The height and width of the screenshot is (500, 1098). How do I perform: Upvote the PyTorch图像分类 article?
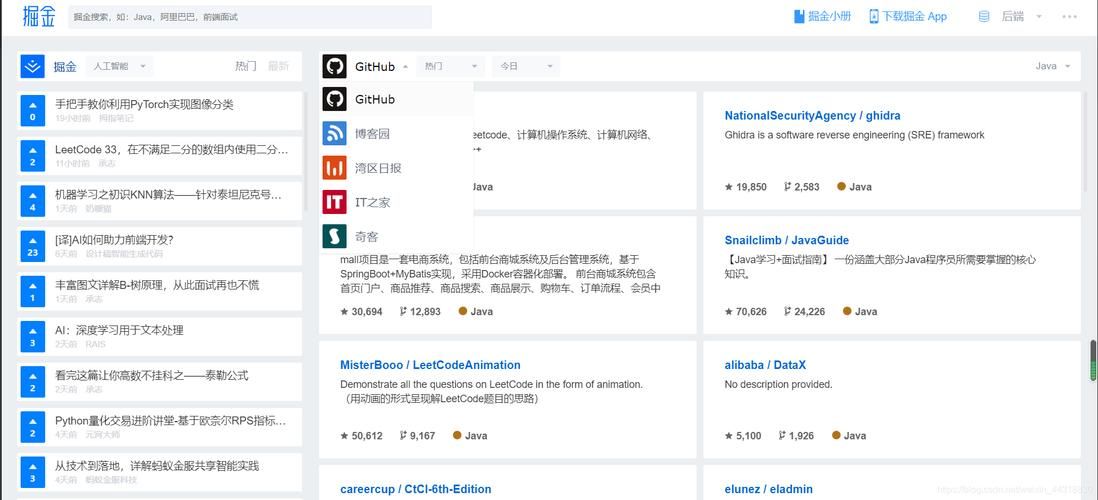click(32, 111)
